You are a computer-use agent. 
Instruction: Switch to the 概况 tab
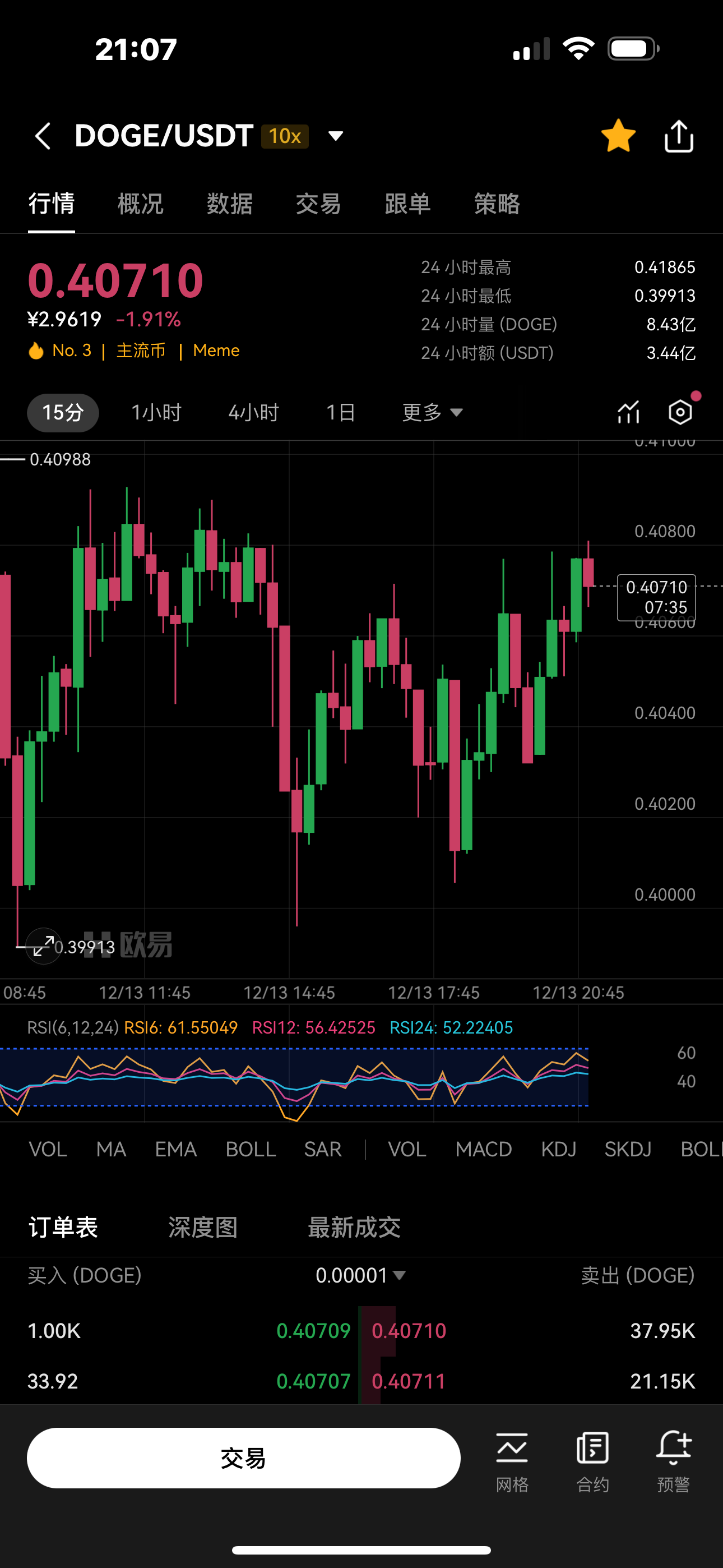pos(141,204)
